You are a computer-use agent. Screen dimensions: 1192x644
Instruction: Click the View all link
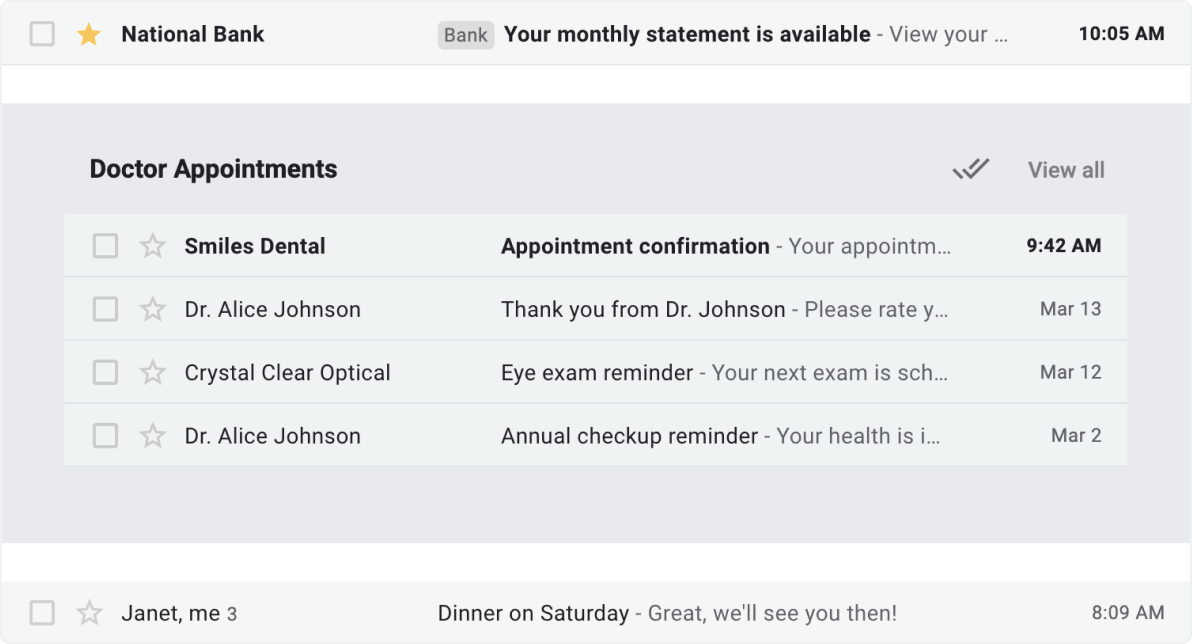click(1065, 169)
